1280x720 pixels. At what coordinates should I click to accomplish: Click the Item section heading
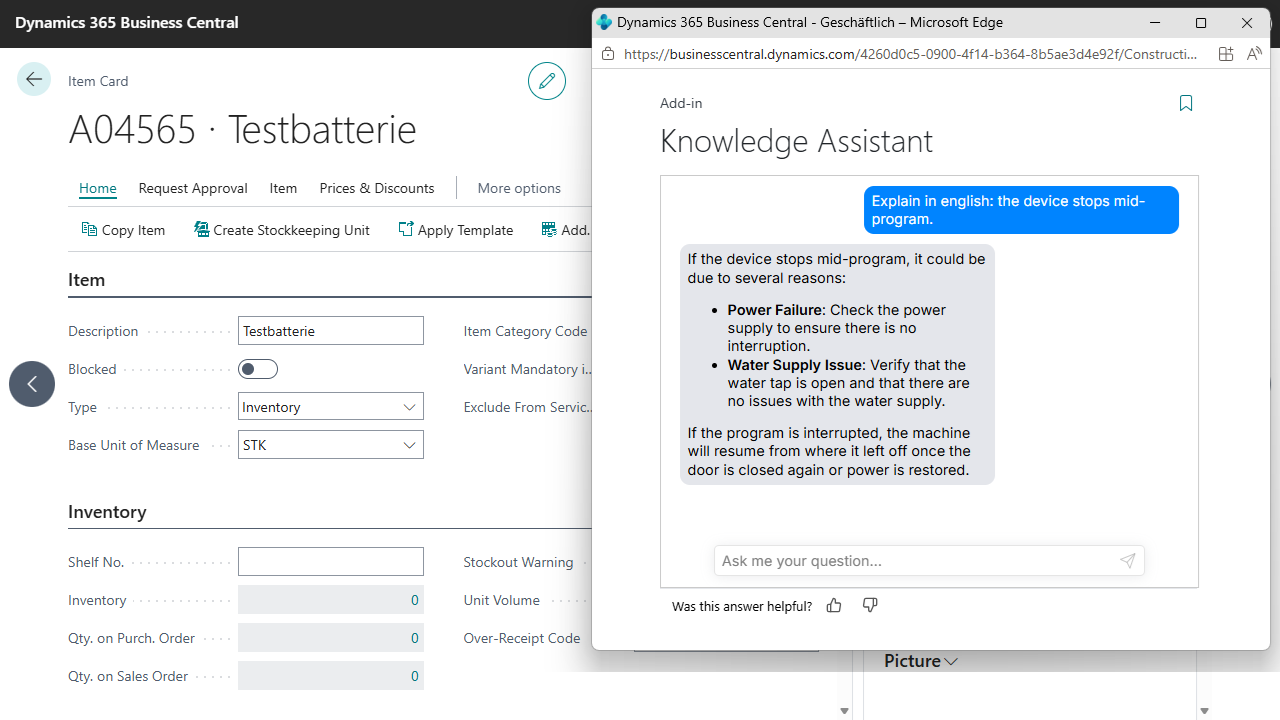(x=86, y=280)
